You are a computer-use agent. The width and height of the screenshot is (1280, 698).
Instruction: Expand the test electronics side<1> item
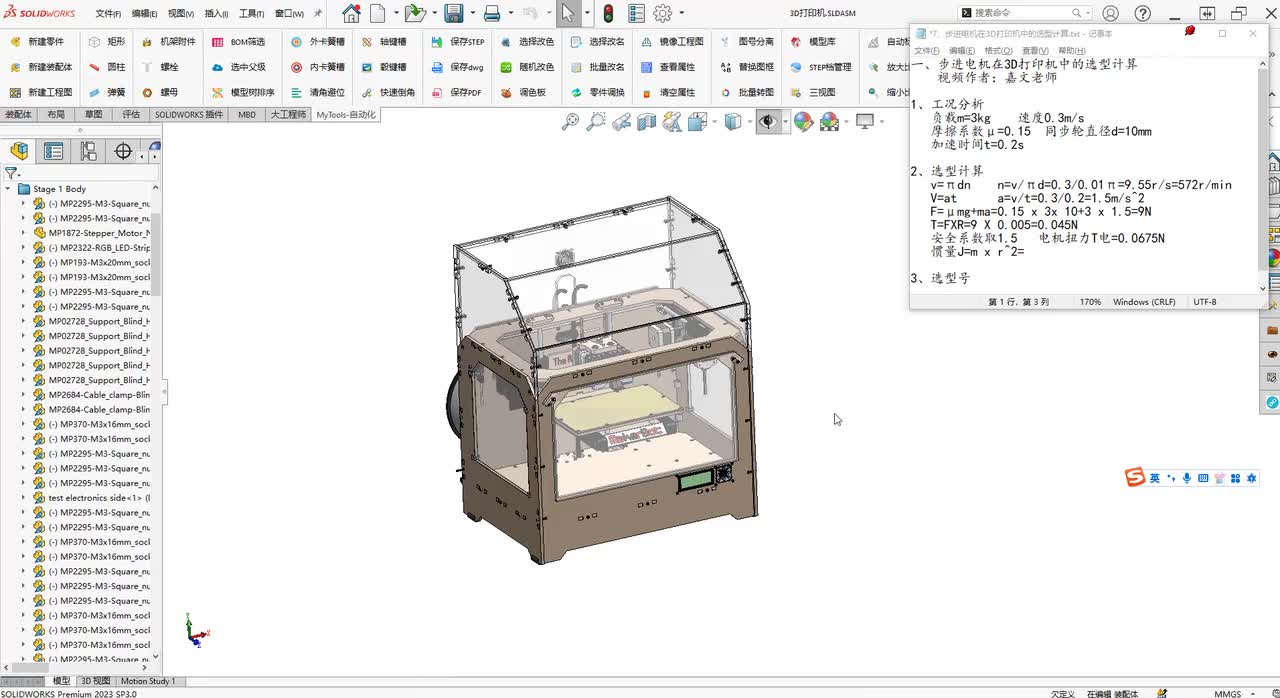click(x=24, y=498)
